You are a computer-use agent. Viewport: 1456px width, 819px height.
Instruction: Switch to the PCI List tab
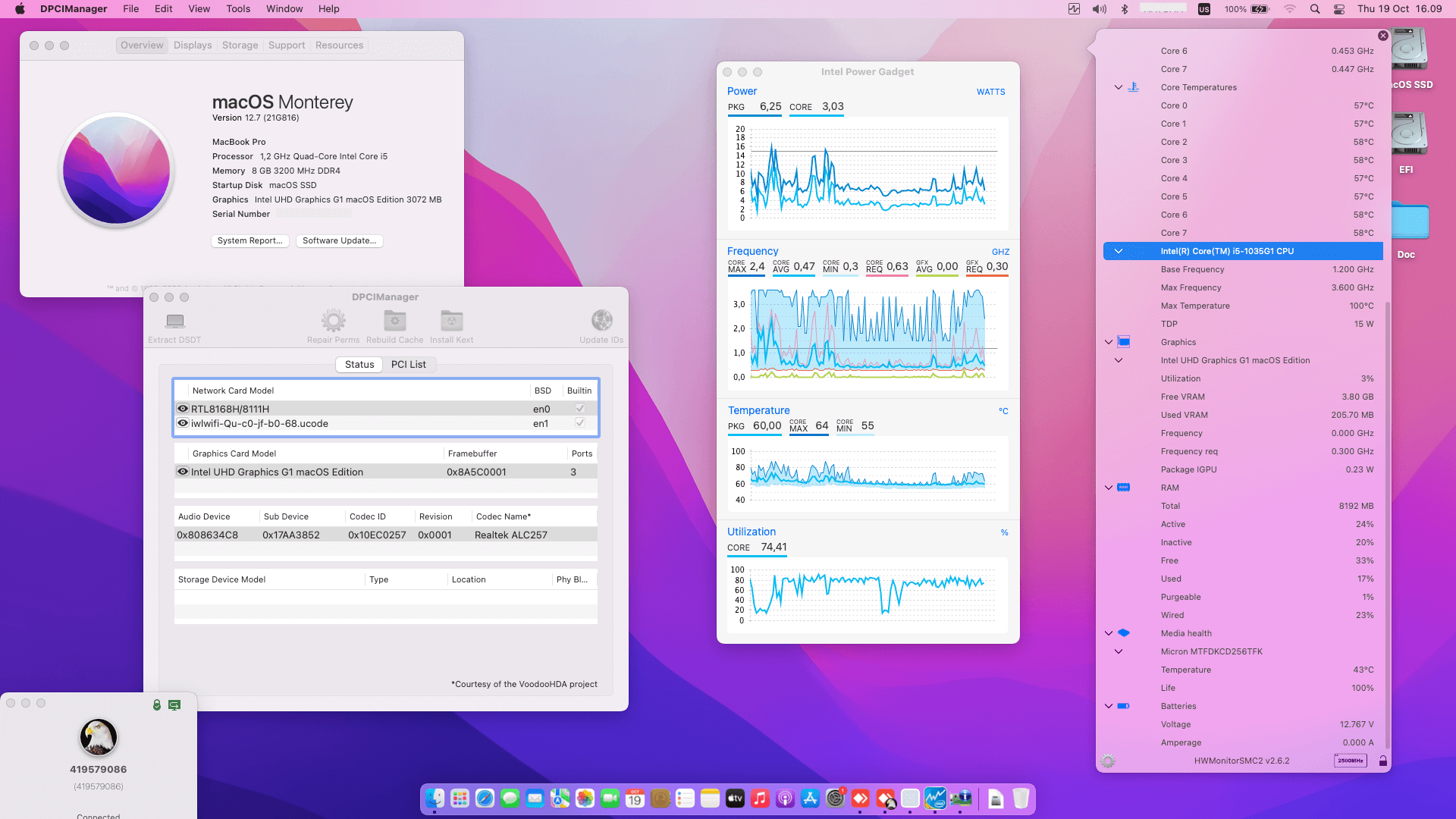(408, 365)
